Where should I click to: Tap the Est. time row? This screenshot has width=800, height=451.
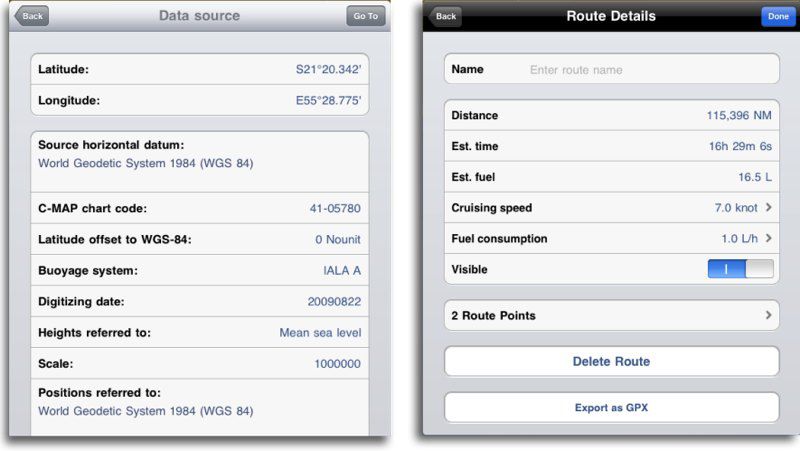point(612,146)
